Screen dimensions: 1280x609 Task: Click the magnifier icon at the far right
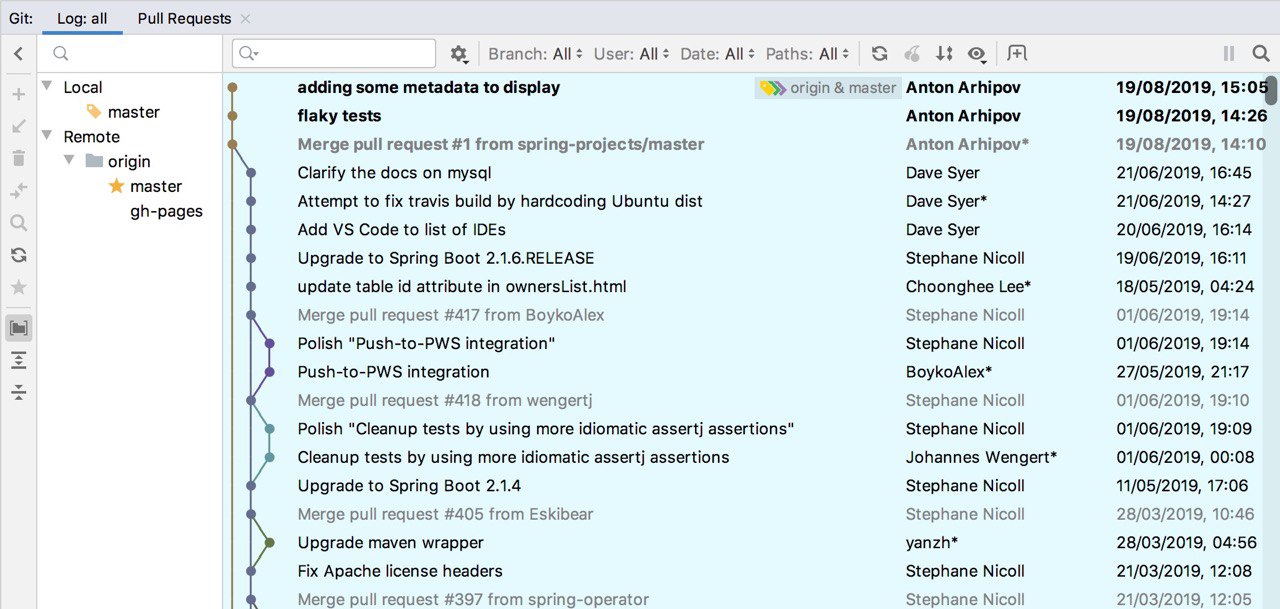click(1262, 54)
